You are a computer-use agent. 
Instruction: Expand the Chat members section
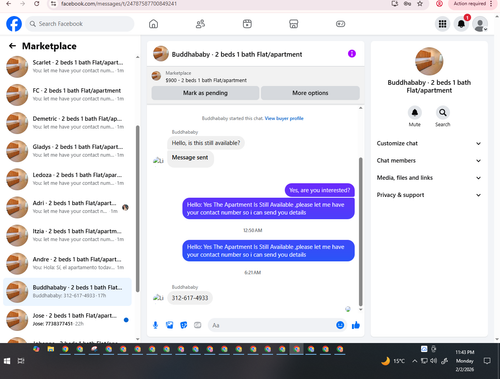click(x=429, y=161)
